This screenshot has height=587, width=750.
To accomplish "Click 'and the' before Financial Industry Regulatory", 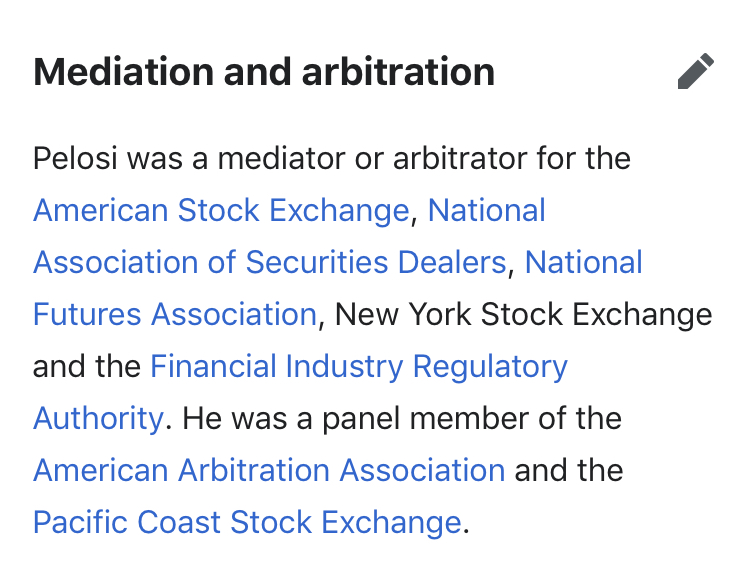I will click(87, 366).
